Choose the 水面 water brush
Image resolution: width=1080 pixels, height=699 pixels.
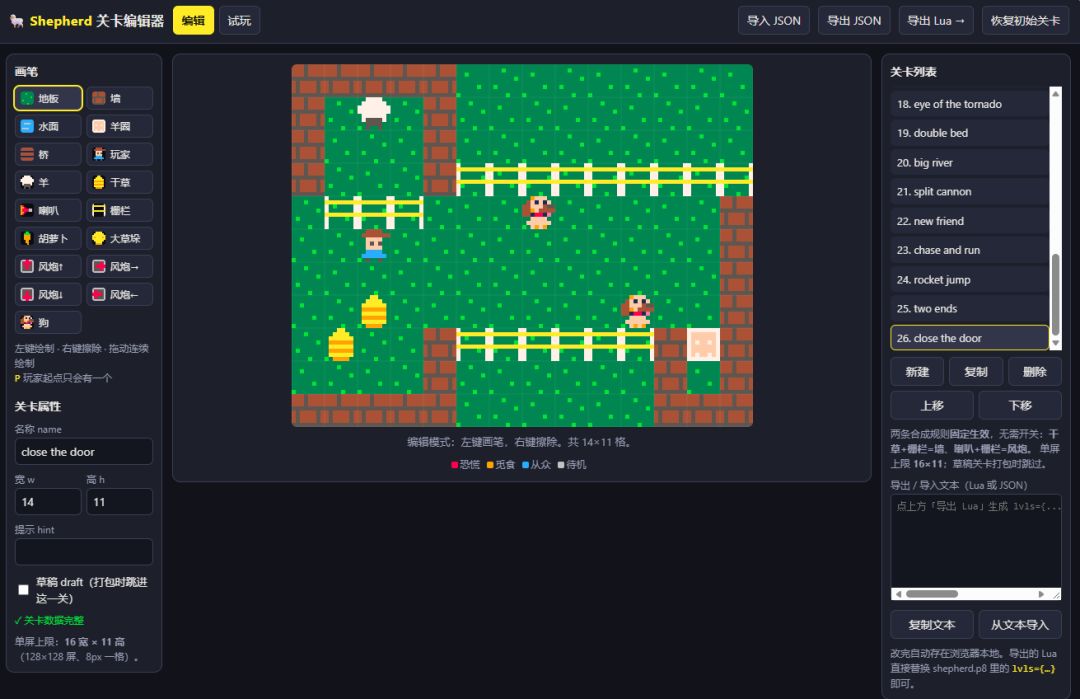(48, 127)
